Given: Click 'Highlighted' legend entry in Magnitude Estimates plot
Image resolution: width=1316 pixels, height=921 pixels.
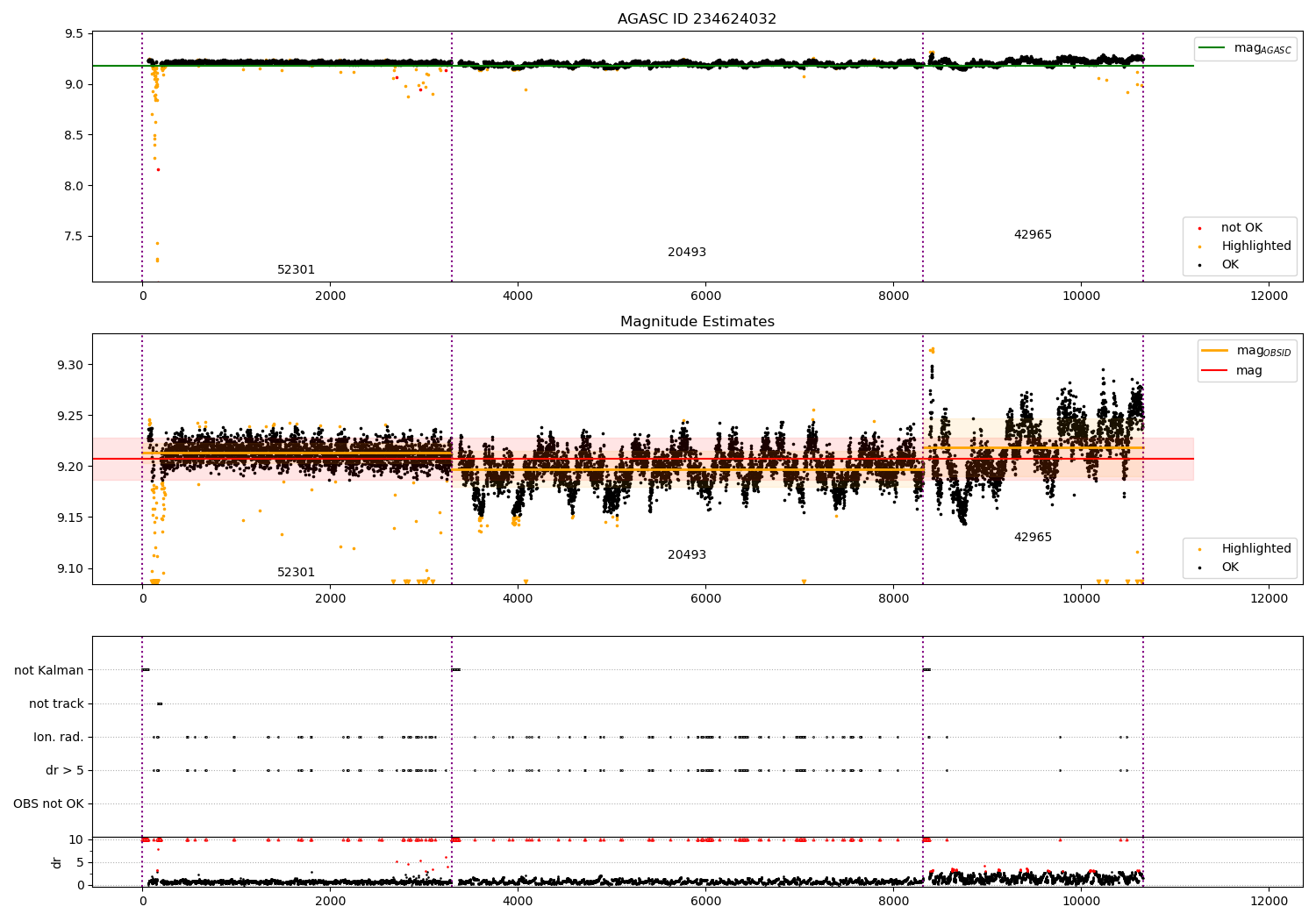Looking at the screenshot, I should click(x=1246, y=549).
